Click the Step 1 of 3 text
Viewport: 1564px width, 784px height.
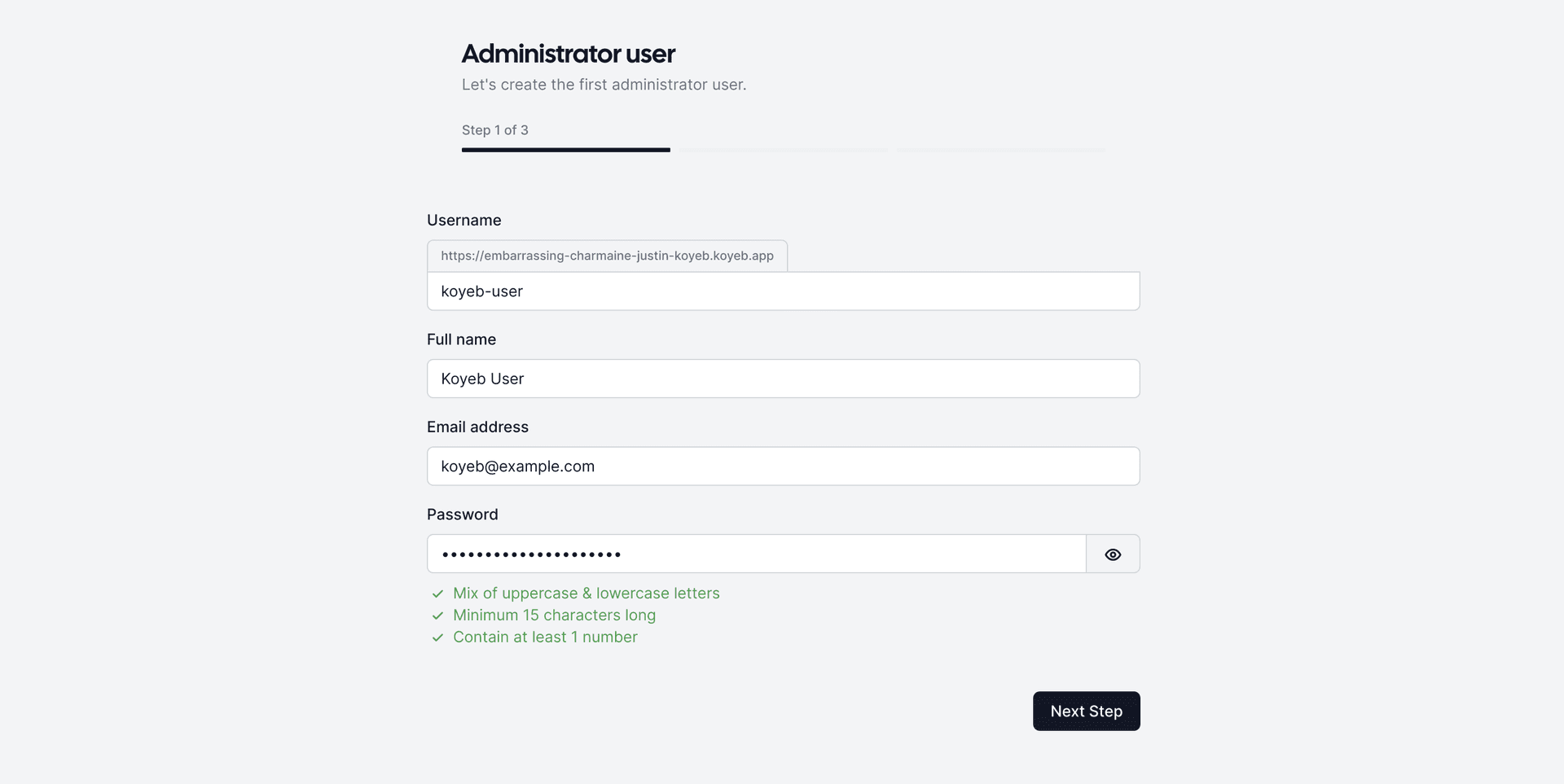(x=494, y=130)
